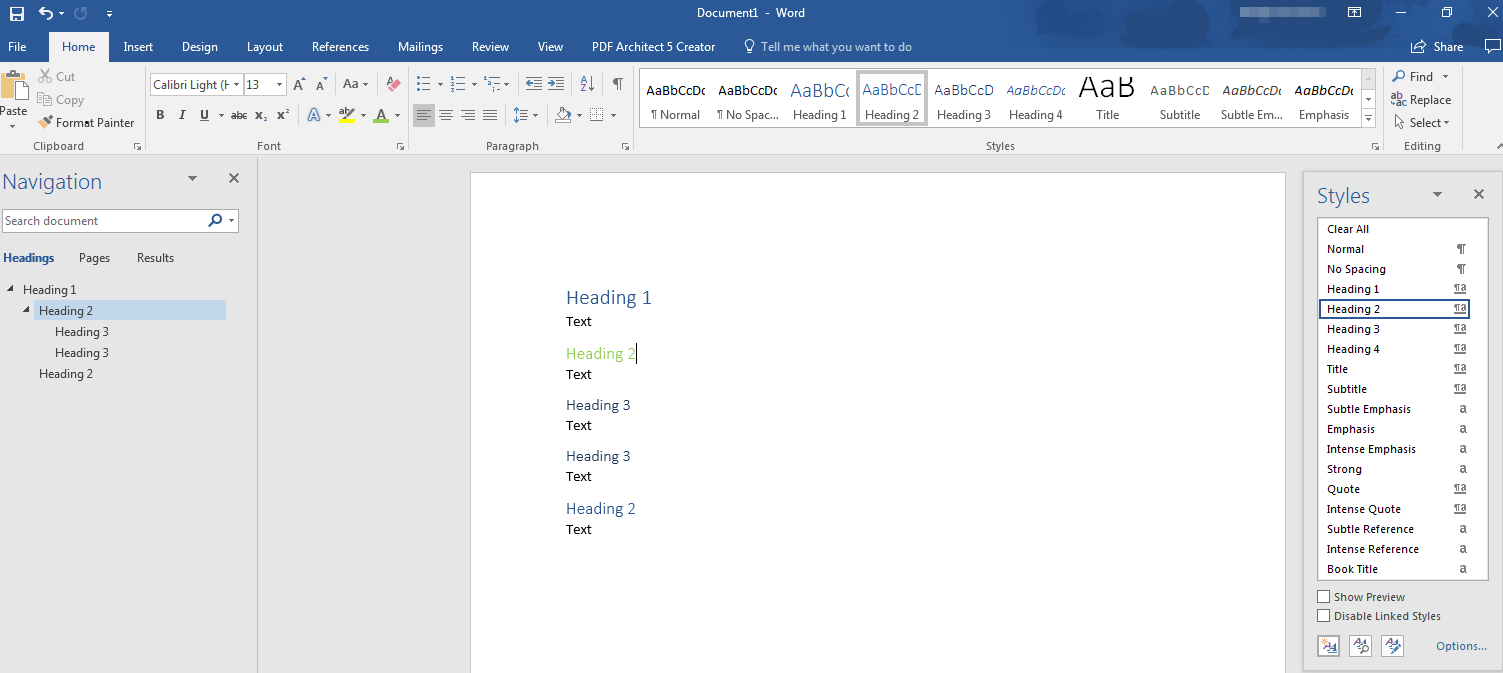Enable the Show Preview checkbox
This screenshot has height=673, width=1503.
1324,597
